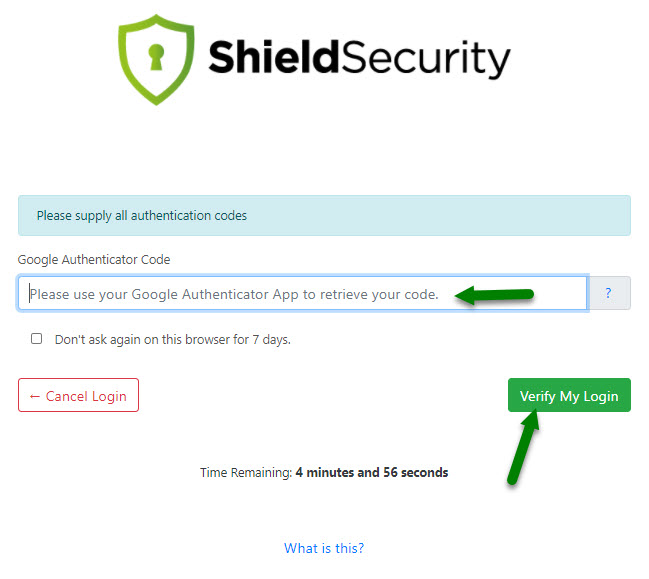Click the "Google Authenticator Code" field label
The height and width of the screenshot is (579, 649).
point(94,260)
